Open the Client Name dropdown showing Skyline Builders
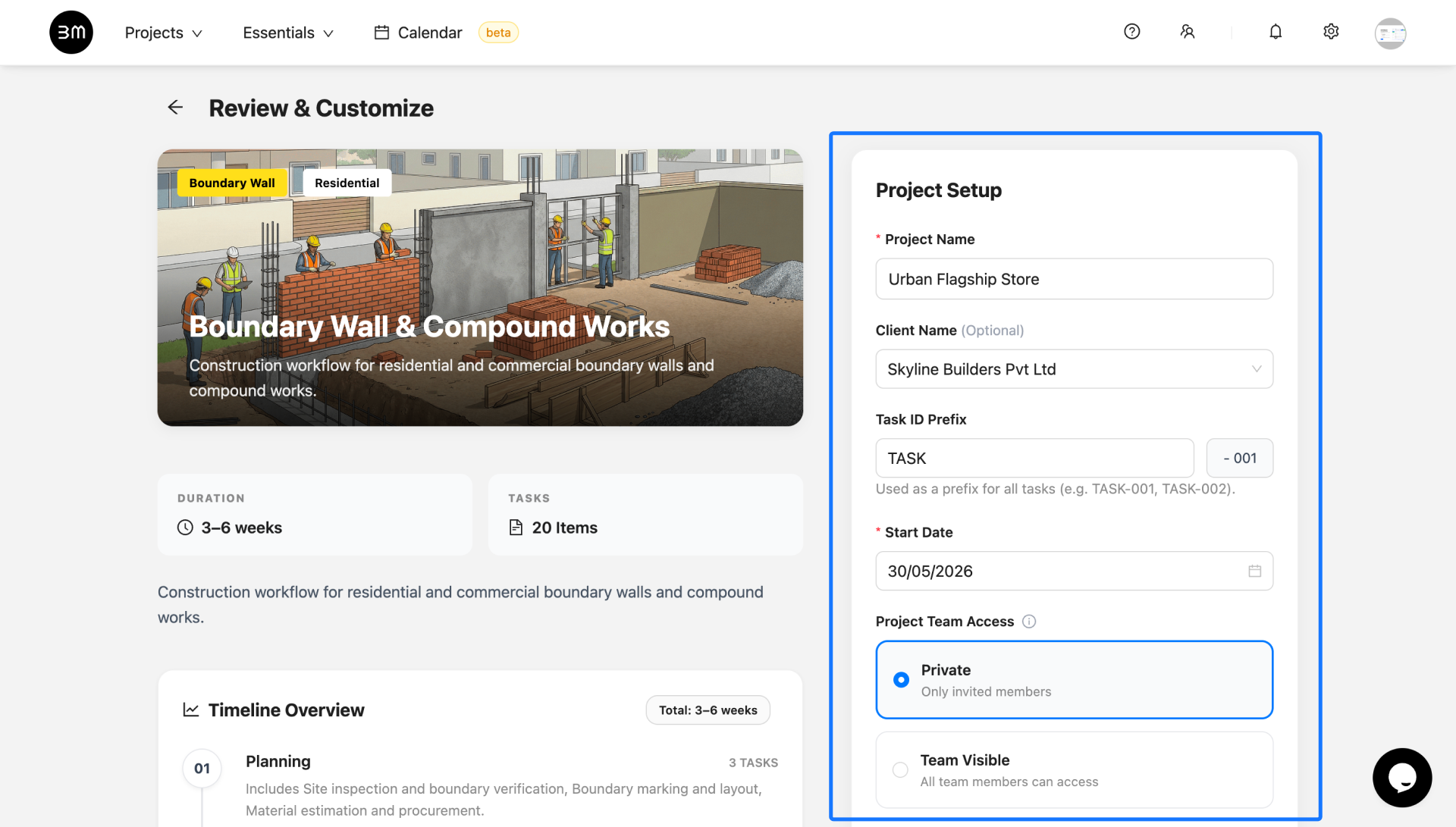The height and width of the screenshot is (827, 1456). pyautogui.click(x=1074, y=369)
